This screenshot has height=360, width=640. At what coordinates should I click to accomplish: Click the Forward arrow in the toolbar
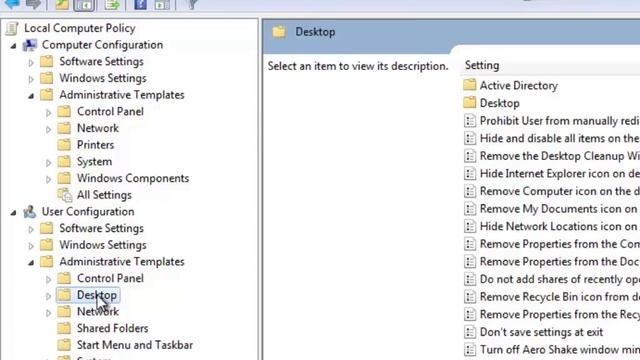[33, 4]
